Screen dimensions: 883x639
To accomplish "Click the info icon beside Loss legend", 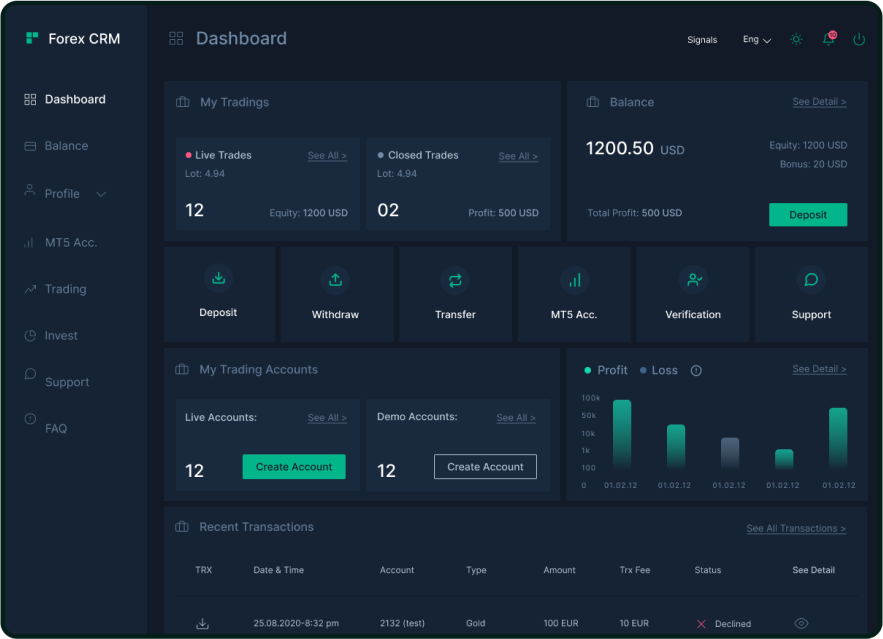I will 696,370.
